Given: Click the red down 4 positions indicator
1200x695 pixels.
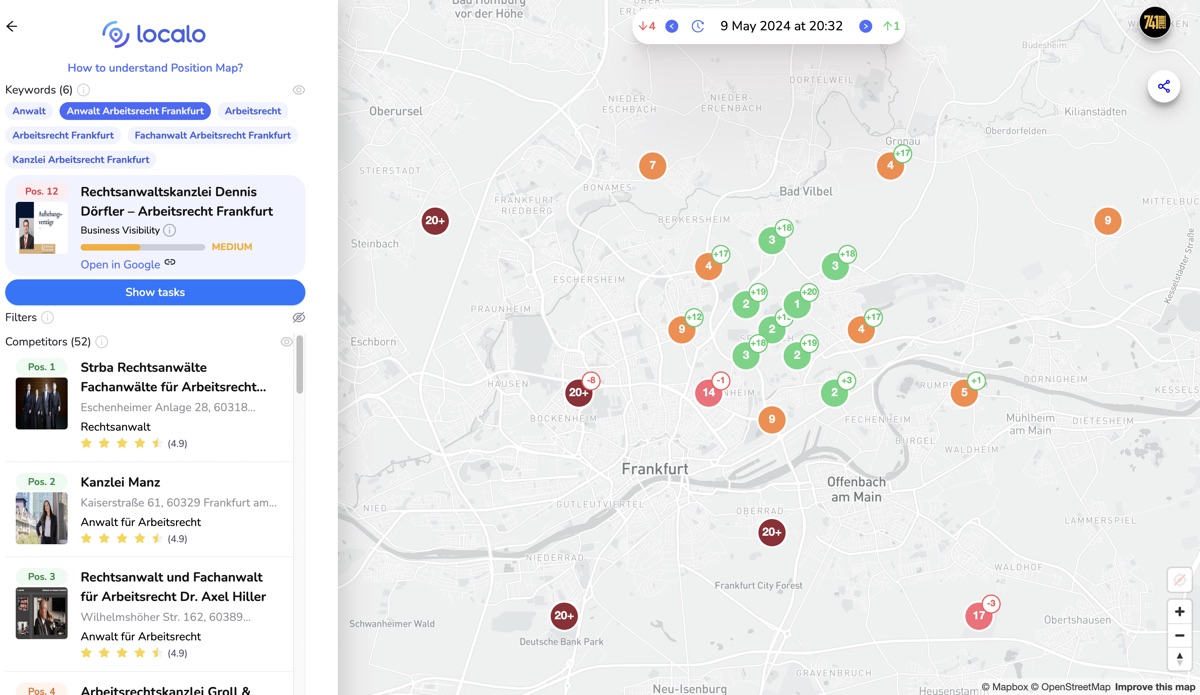Looking at the screenshot, I should click(647, 26).
